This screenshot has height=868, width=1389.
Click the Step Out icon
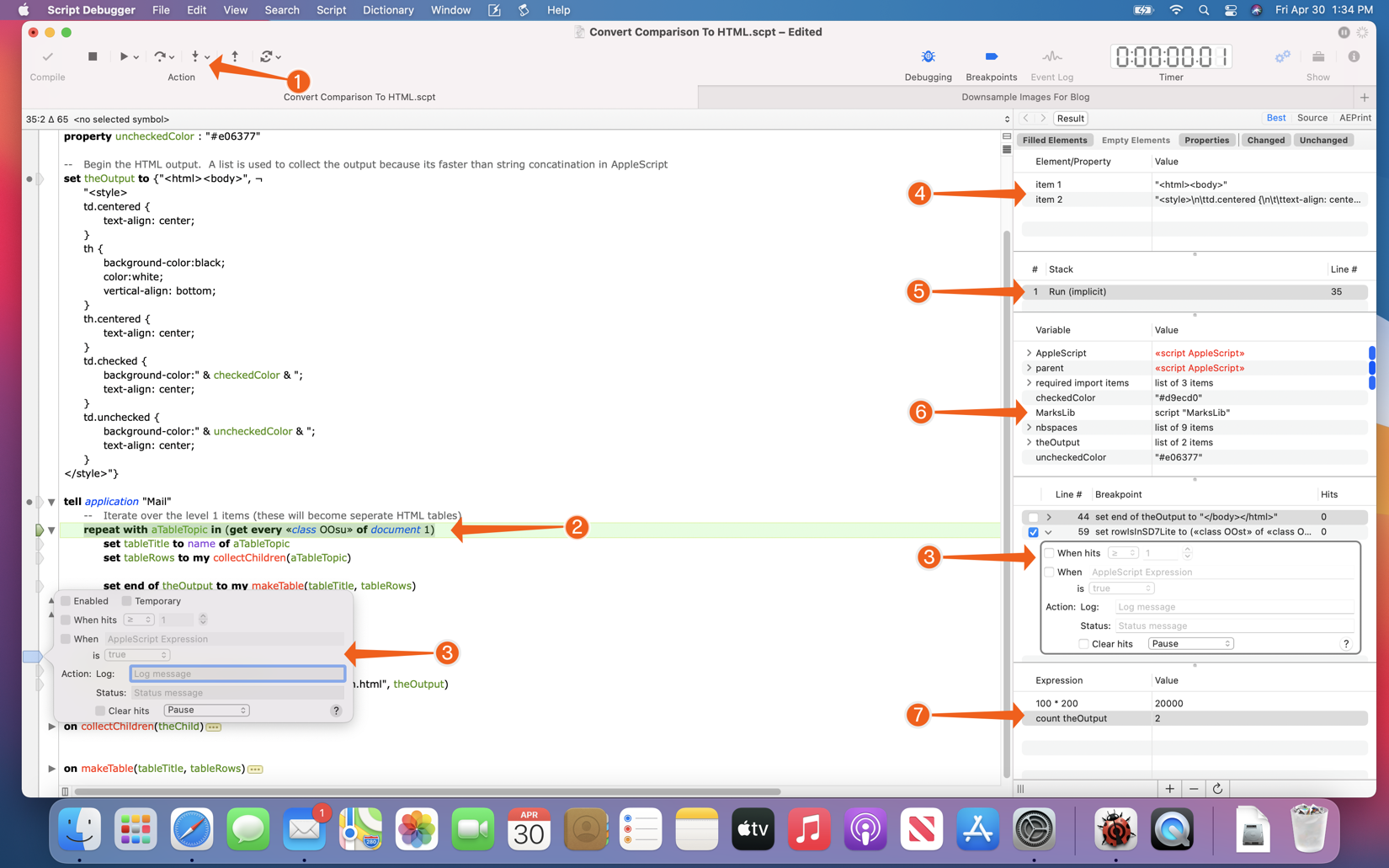(x=235, y=56)
